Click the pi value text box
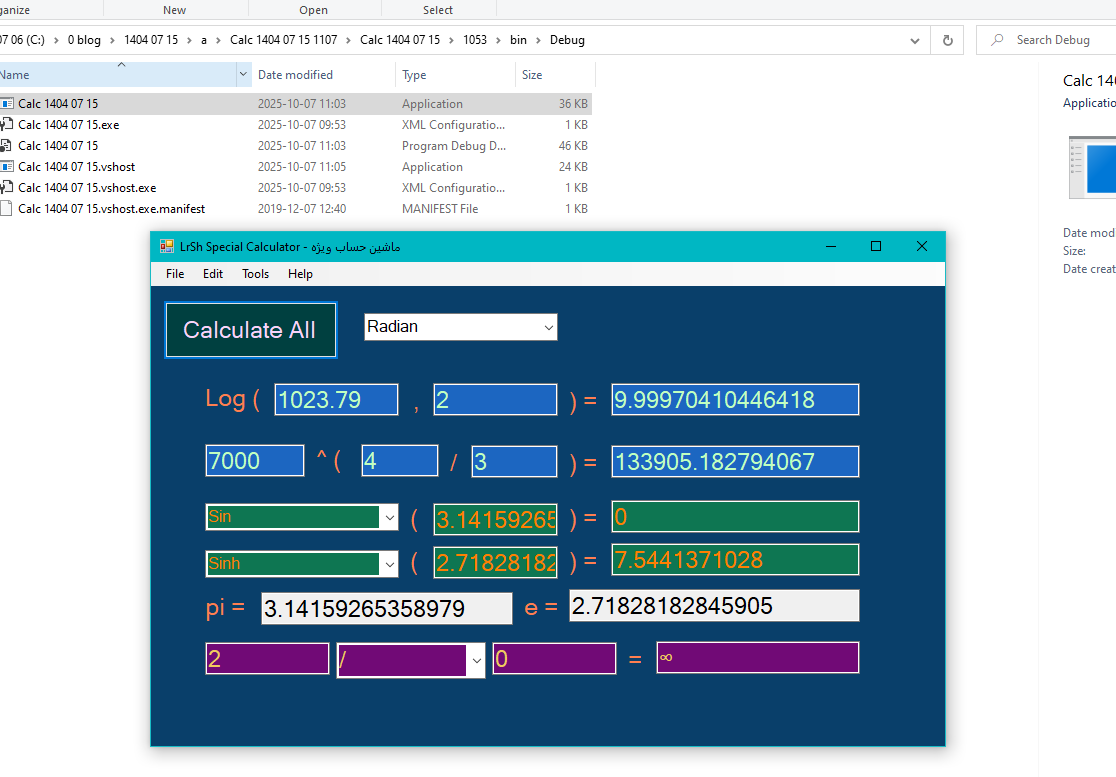This screenshot has width=1116, height=777. (386, 608)
